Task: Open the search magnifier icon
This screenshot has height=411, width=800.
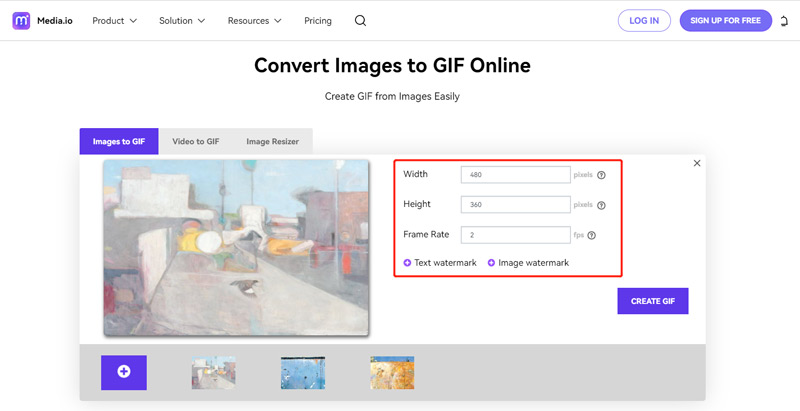Action: 360,21
